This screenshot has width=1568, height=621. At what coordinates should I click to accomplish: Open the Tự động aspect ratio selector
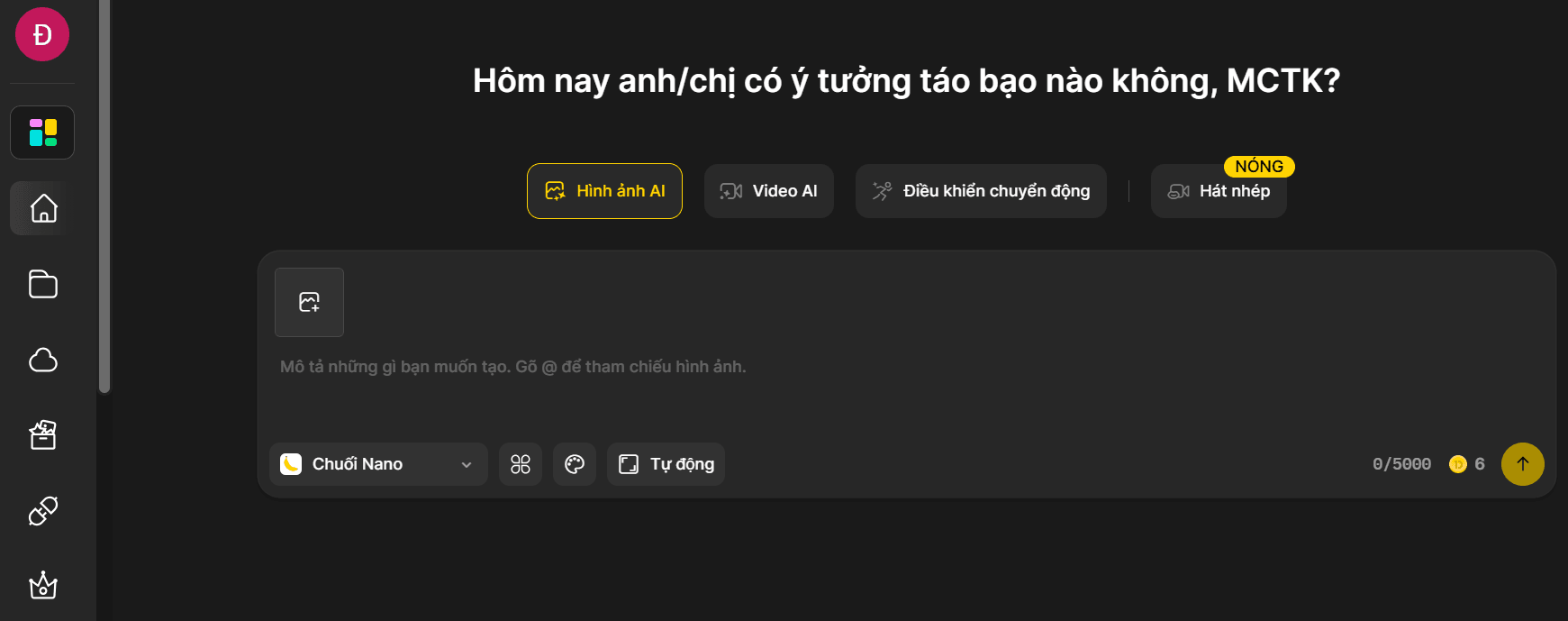(666, 464)
